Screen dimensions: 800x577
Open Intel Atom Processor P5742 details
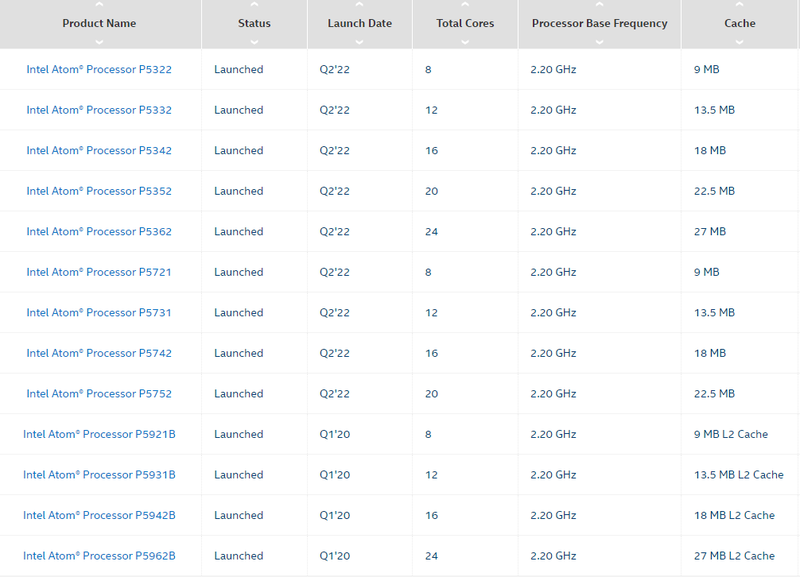coord(99,353)
